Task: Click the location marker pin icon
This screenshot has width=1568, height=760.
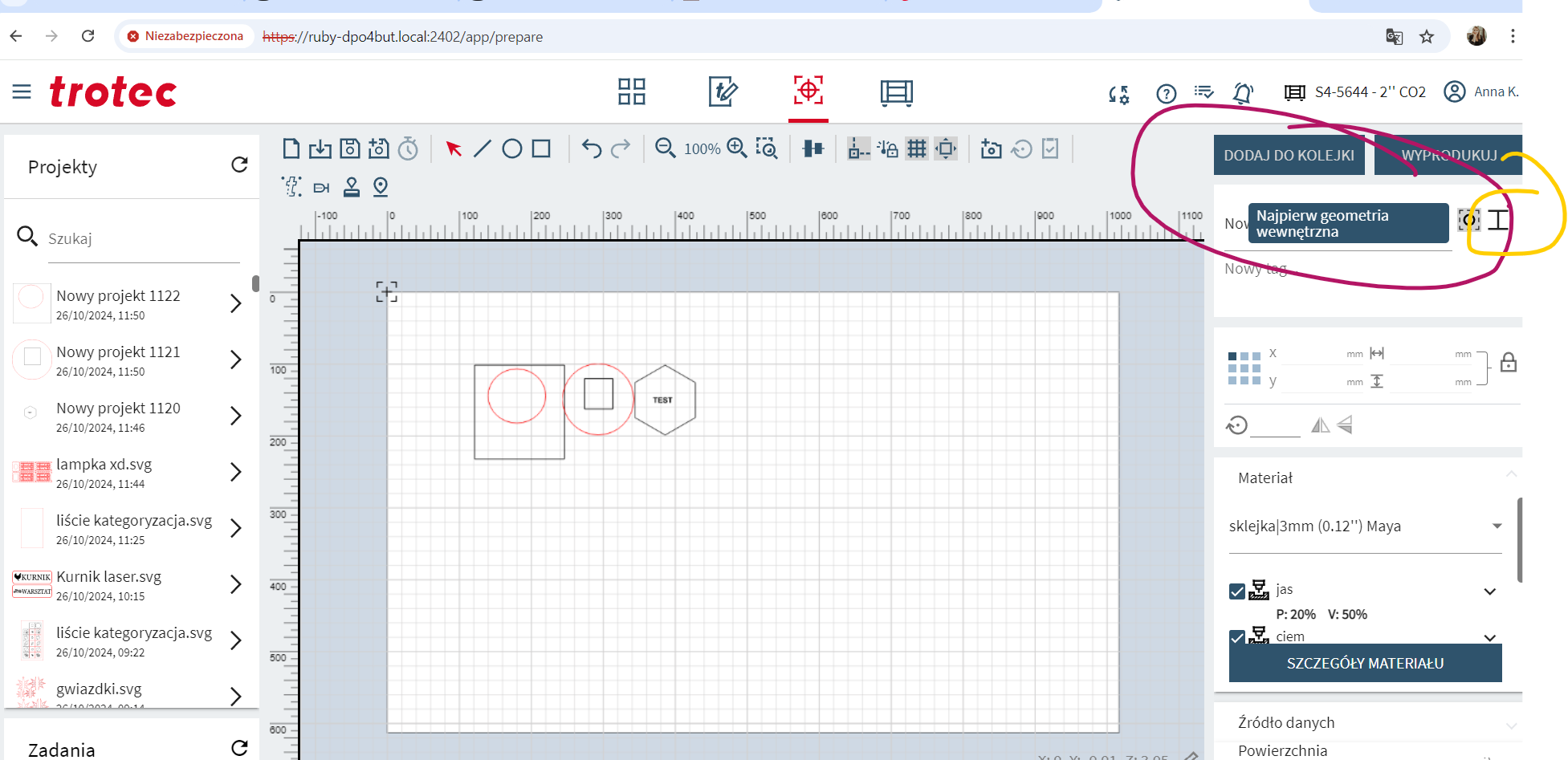Action: pos(381,187)
